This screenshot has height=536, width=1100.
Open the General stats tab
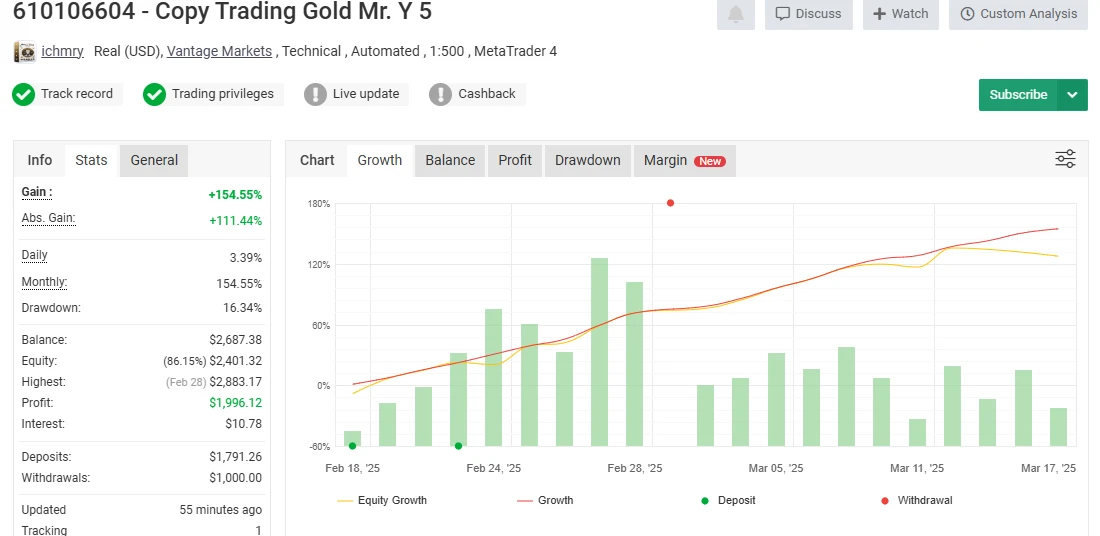pos(154,160)
